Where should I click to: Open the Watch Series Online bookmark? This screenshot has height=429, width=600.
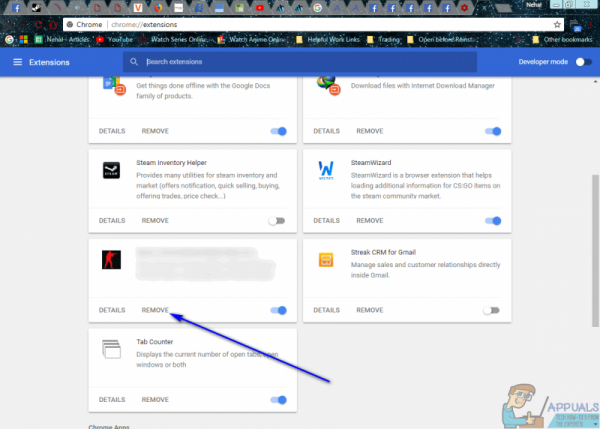[174, 39]
